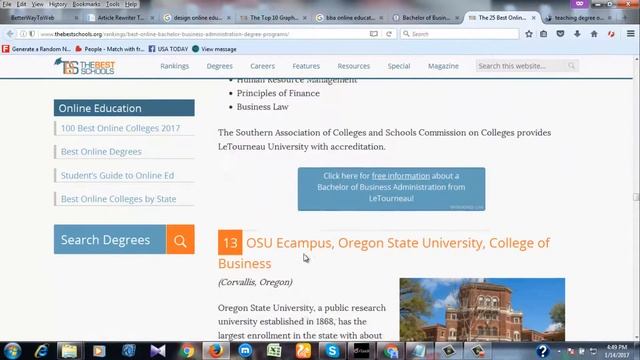Open the downloads arrow icon
640x360 pixels.
point(577,34)
